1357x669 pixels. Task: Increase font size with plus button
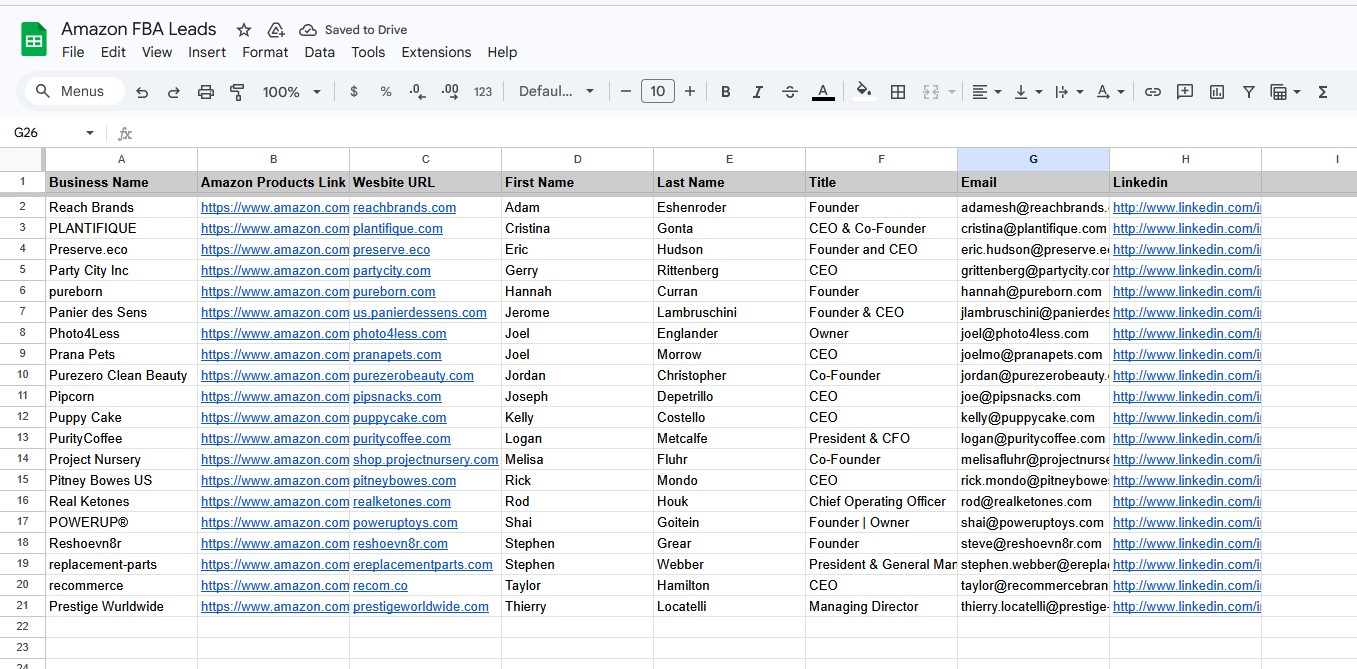point(690,92)
